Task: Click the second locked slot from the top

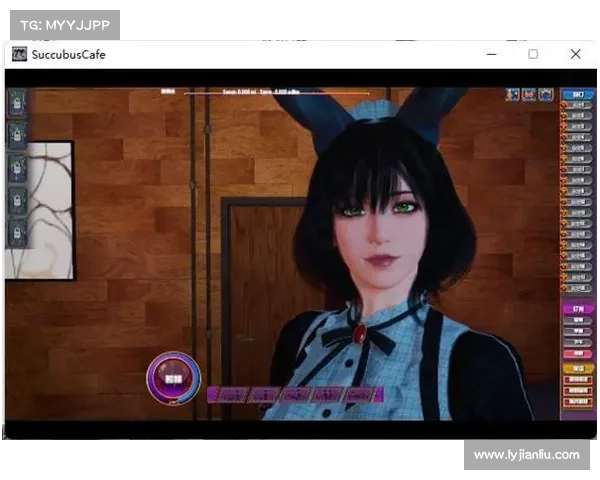Action: click(x=17, y=135)
